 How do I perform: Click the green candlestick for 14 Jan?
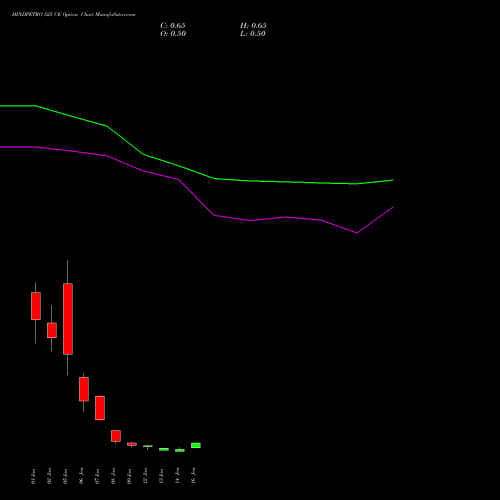point(180,450)
